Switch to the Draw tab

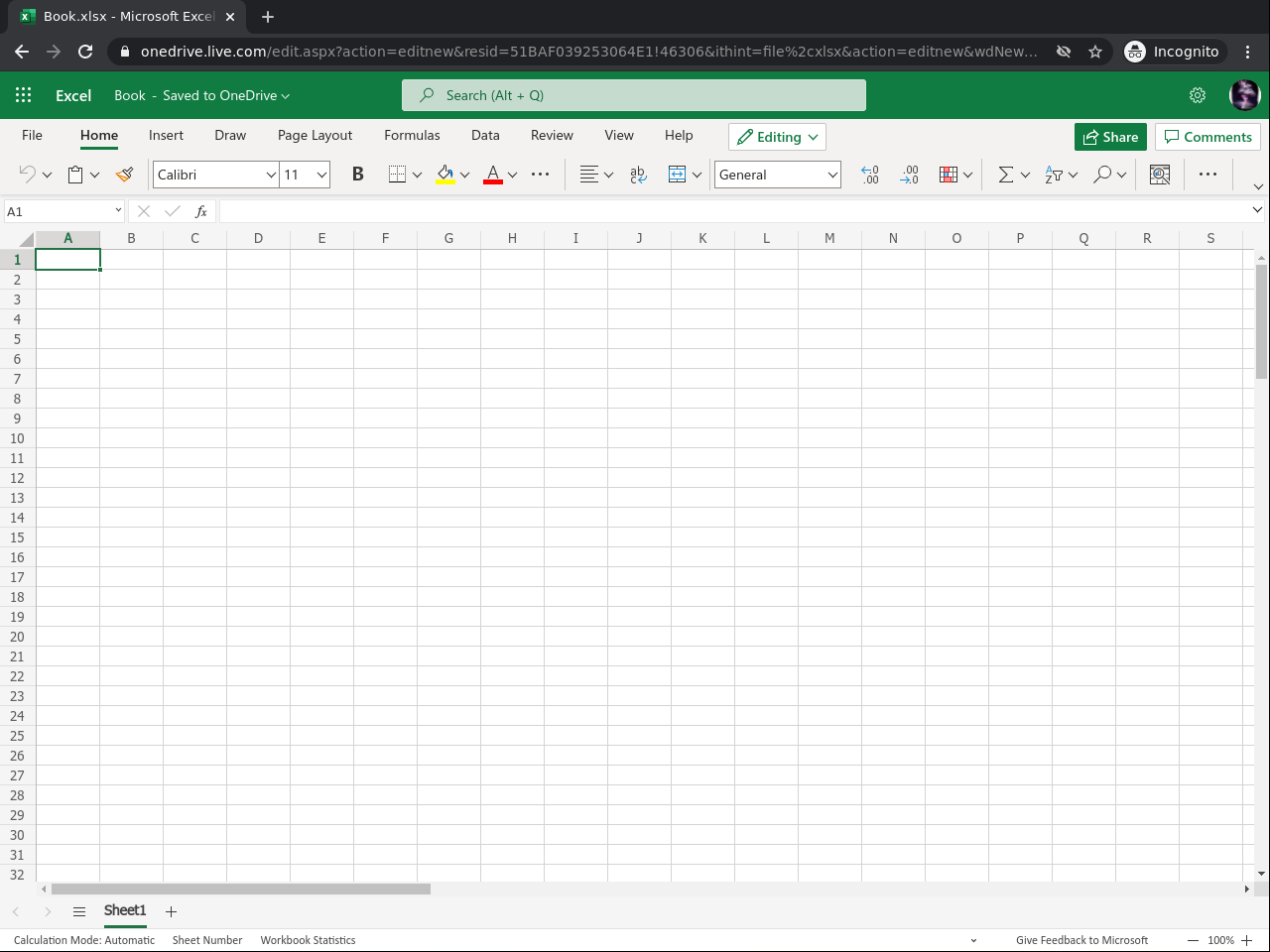pos(230,136)
